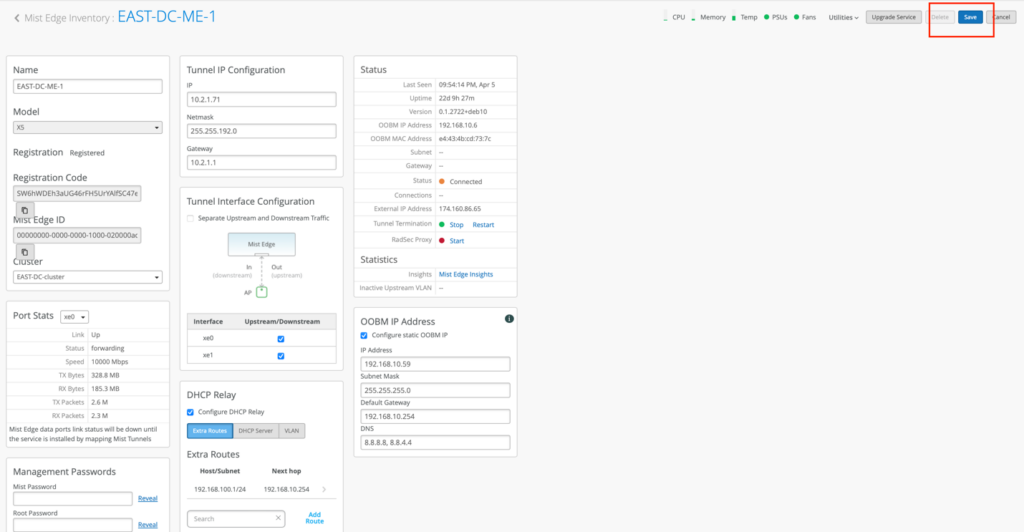The width and height of the screenshot is (1024, 532).
Task: Open the Mist Edge Insights link
Action: 465,274
